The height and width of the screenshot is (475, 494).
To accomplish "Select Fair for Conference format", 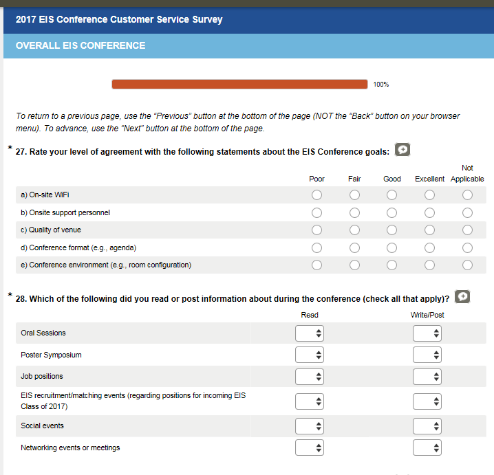I will (x=354, y=248).
